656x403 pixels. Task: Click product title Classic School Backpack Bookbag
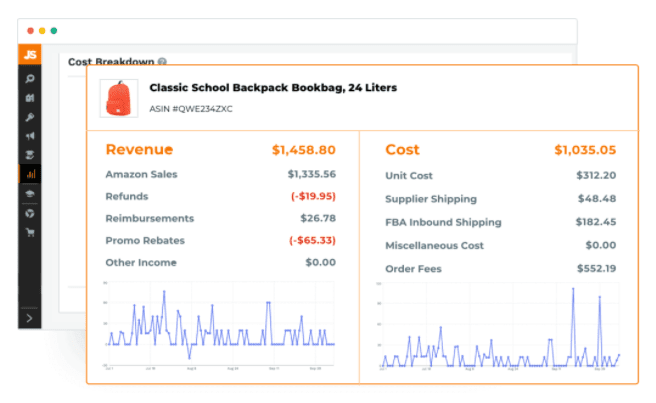(x=273, y=87)
